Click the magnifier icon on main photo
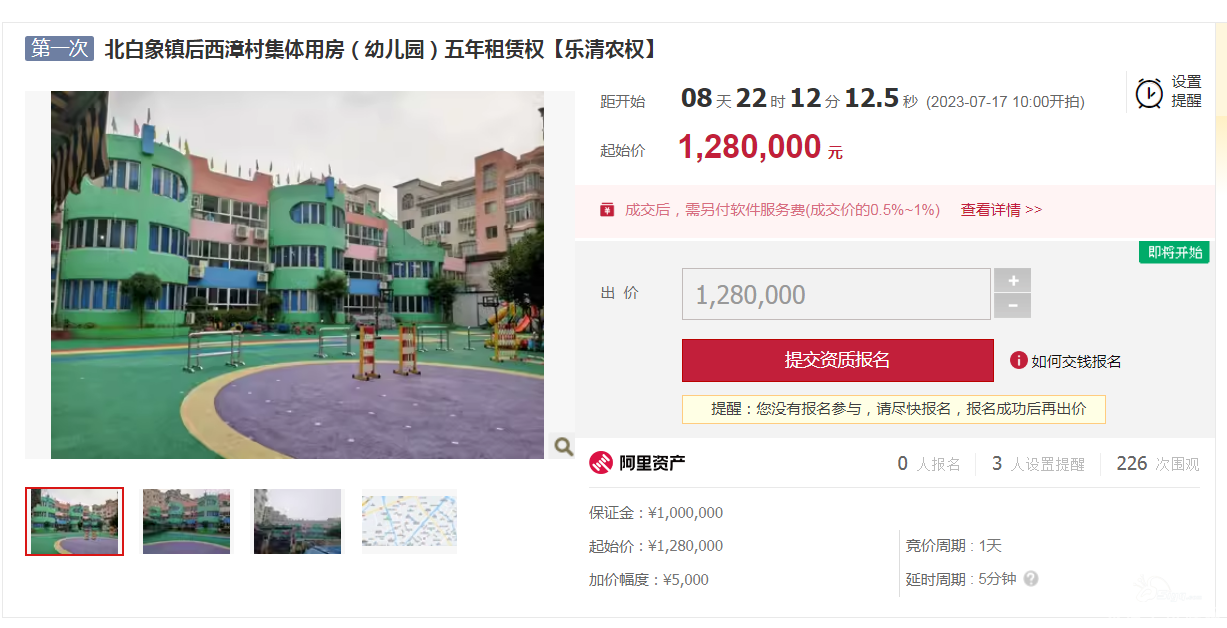The height and width of the screenshot is (628, 1227). point(563,446)
